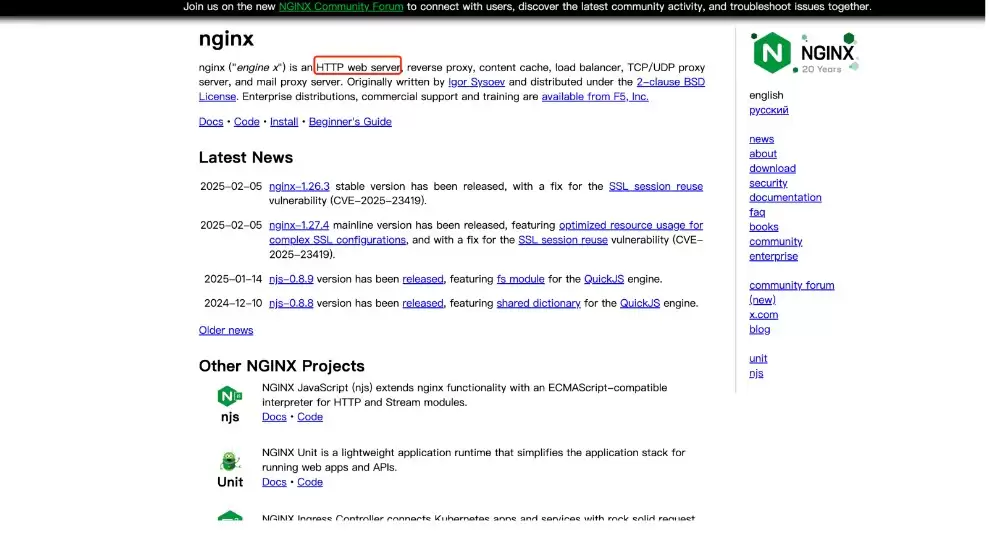This screenshot has height=538, width=989.
Task: Open 'faq' in the sidebar
Action: point(757,212)
